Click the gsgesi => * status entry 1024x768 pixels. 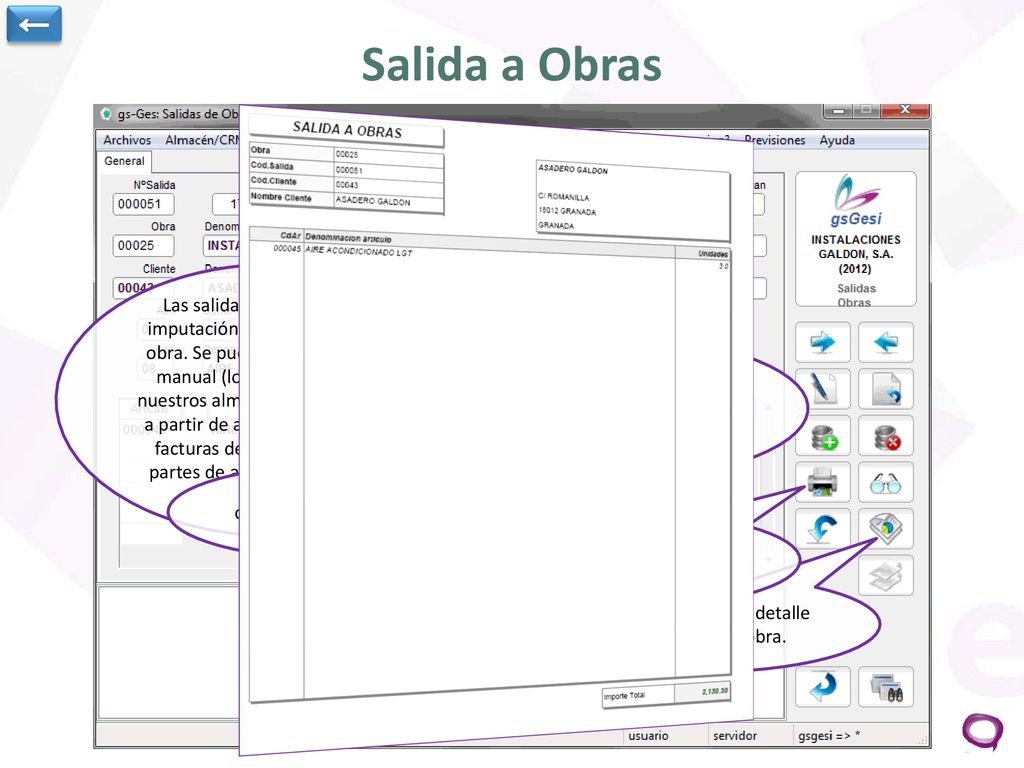(829, 735)
